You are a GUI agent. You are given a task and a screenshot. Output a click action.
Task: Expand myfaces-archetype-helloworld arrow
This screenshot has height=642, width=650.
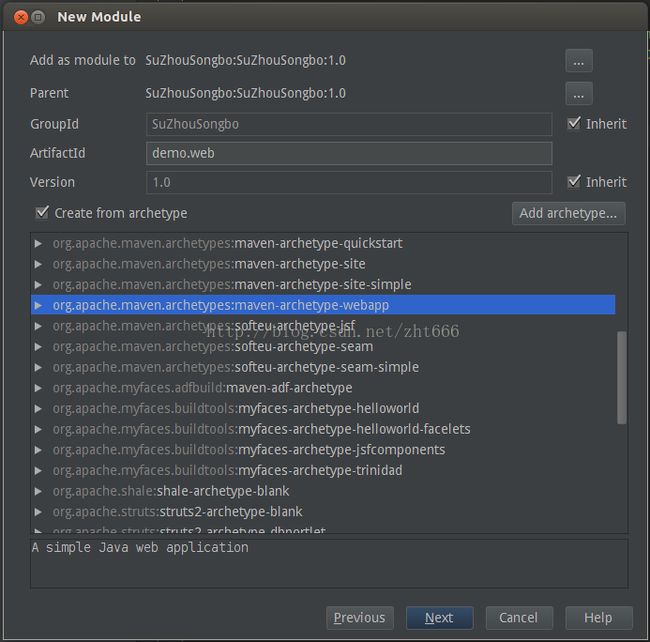38,409
